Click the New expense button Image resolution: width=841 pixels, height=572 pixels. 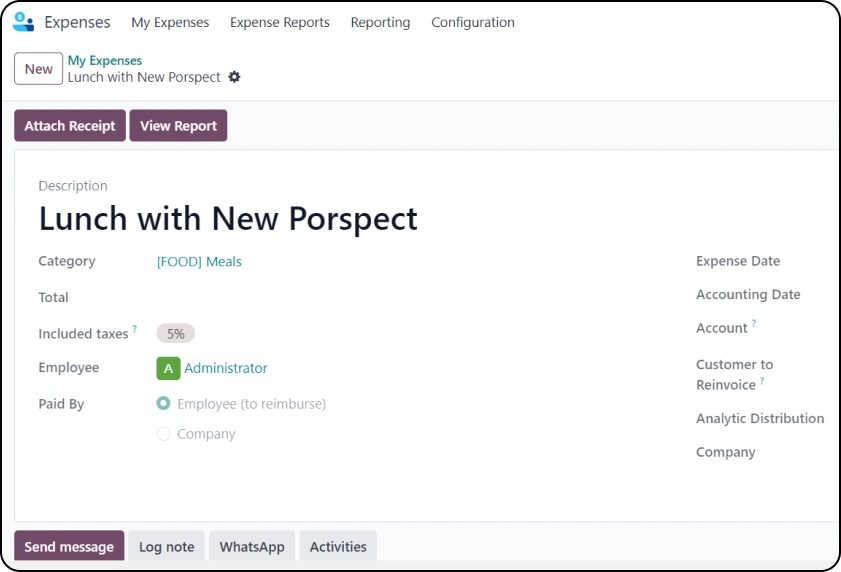pos(39,69)
